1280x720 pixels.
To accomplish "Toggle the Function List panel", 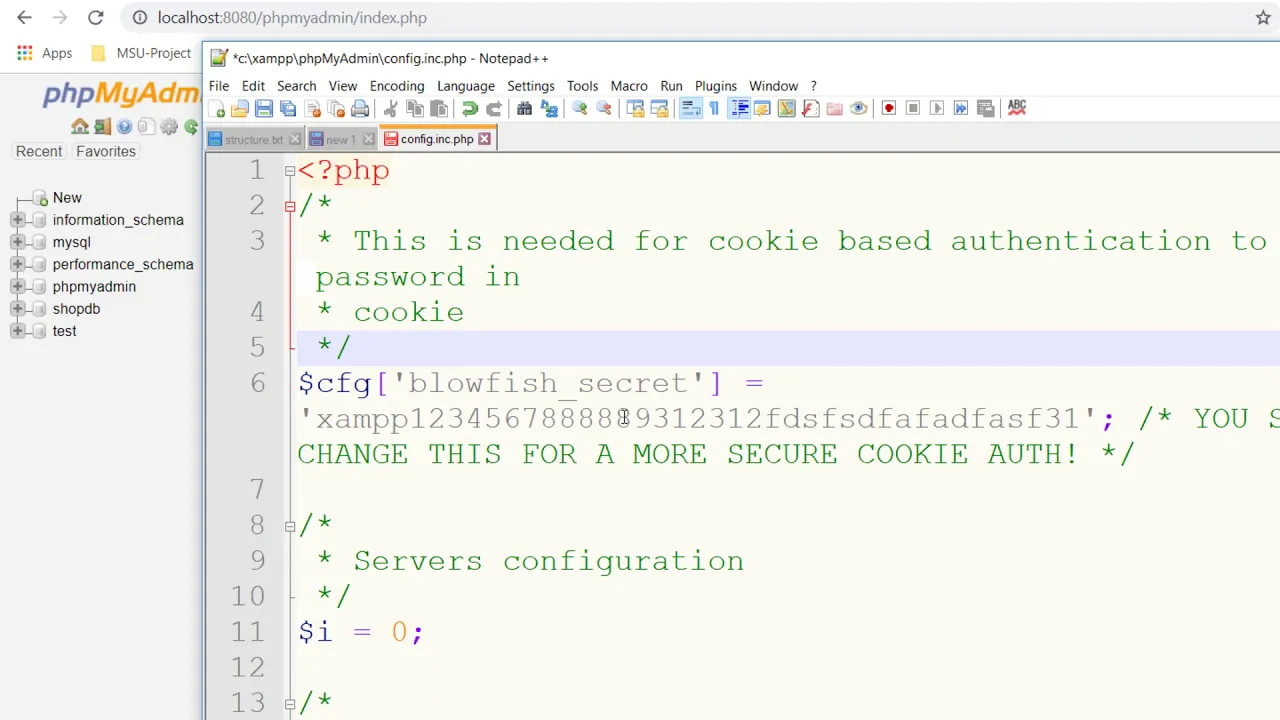I will click(810, 108).
